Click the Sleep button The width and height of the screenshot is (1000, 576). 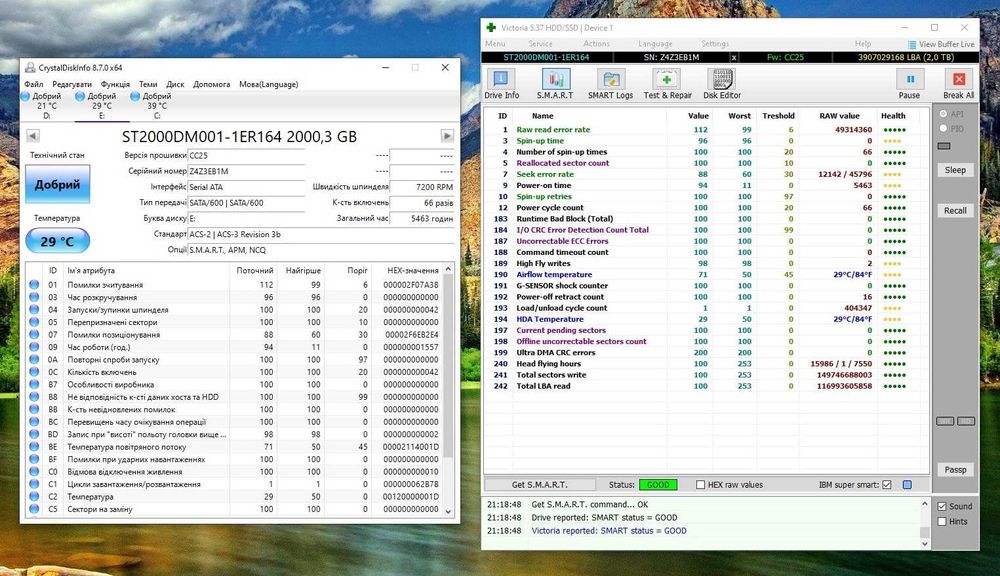click(x=955, y=170)
